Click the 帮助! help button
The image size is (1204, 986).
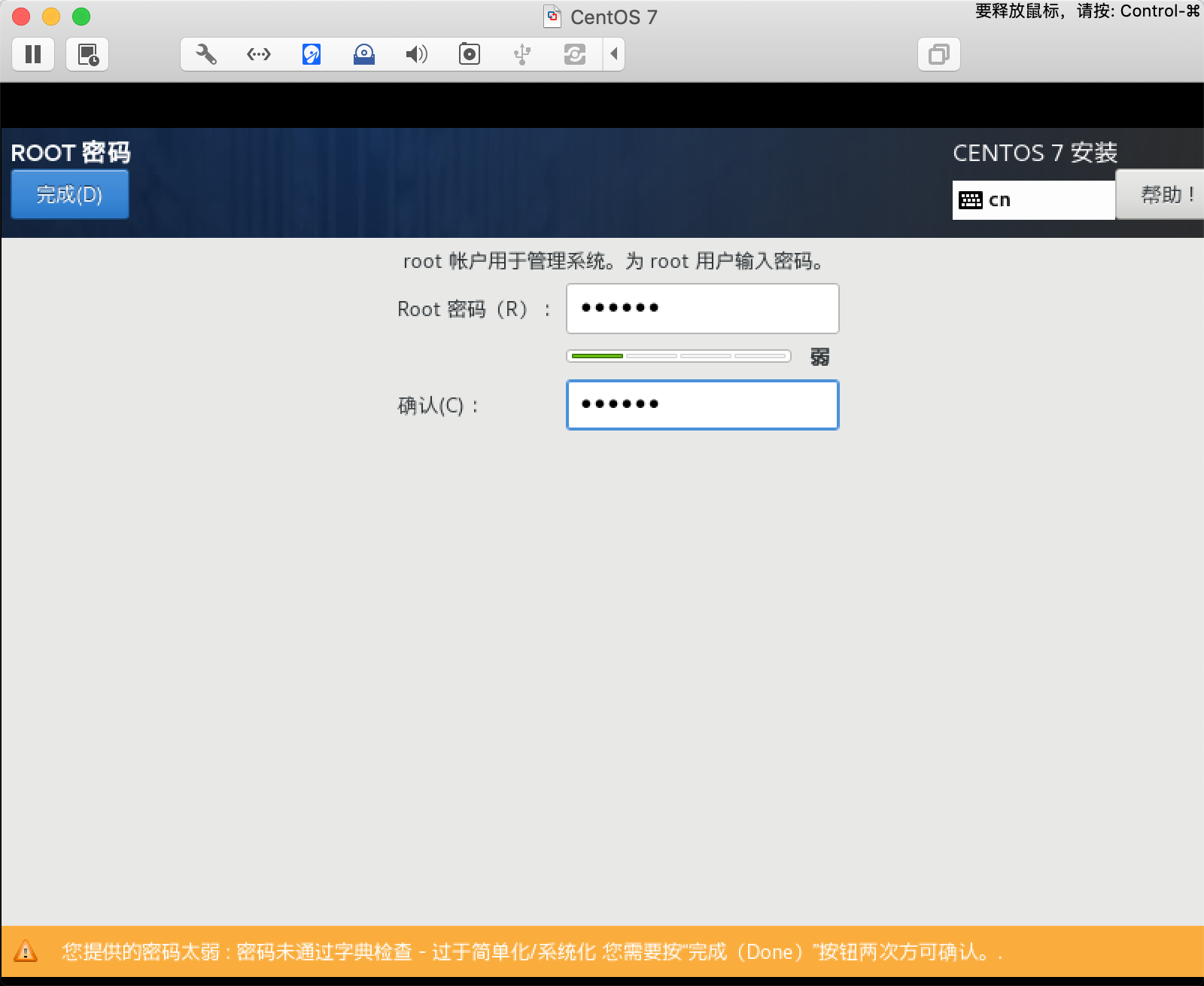click(x=1160, y=194)
